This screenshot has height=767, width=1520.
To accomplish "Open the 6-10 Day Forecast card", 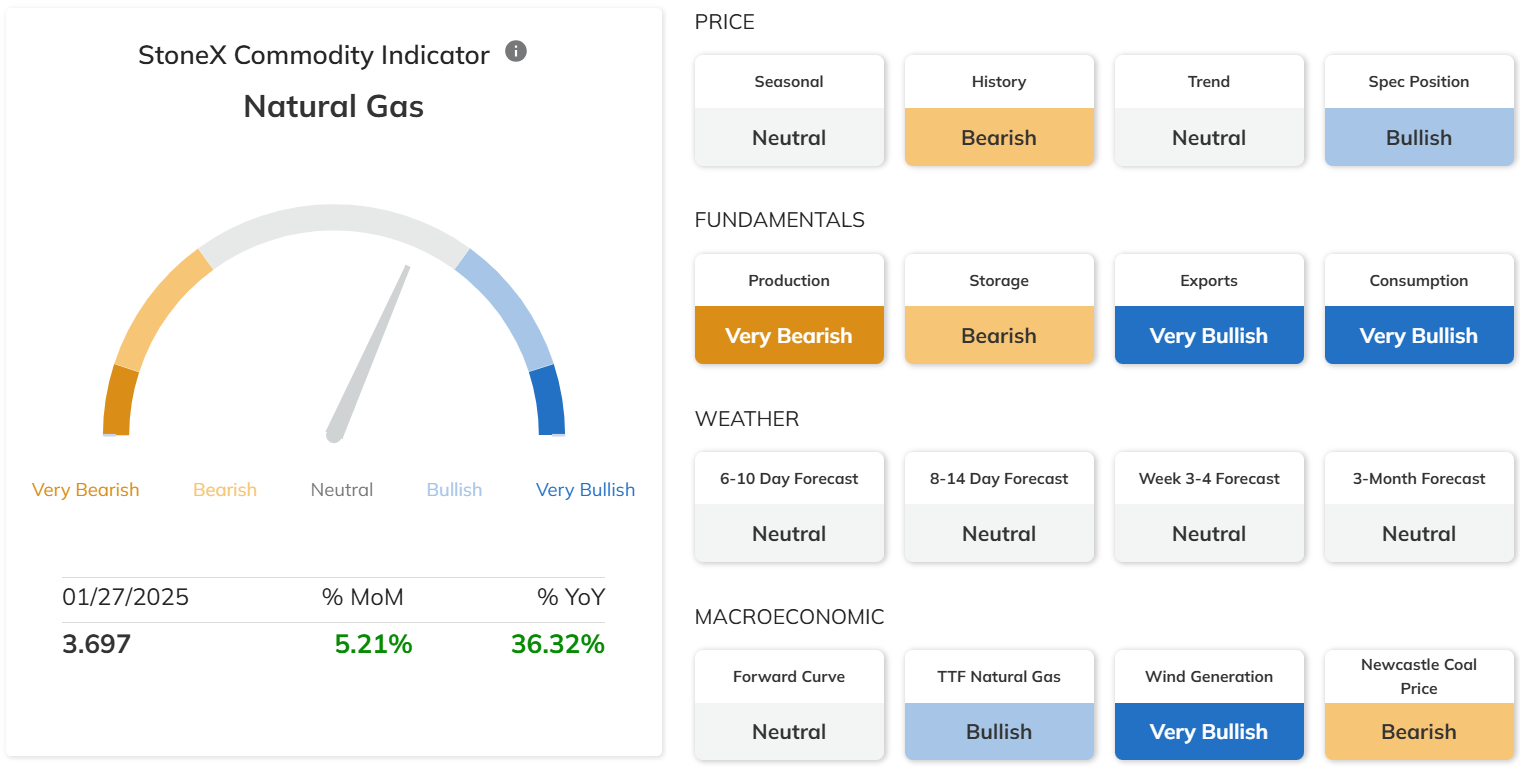I will 789,507.
